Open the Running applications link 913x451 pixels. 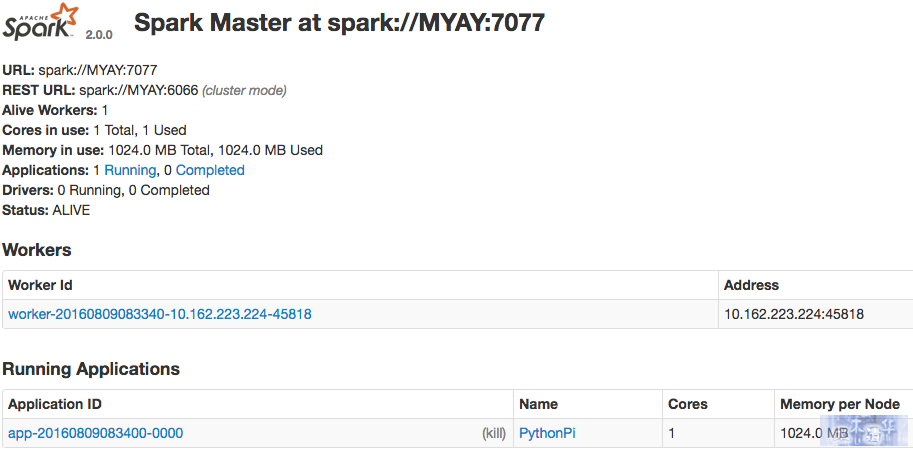click(x=130, y=171)
